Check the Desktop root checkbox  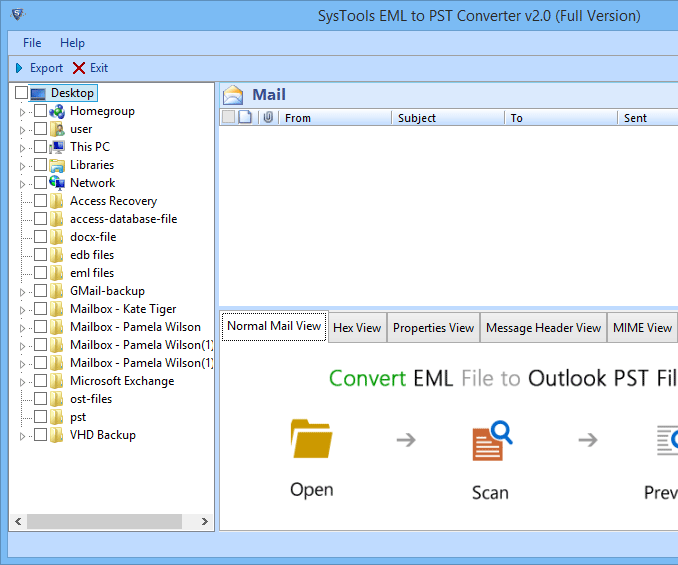click(x=21, y=93)
